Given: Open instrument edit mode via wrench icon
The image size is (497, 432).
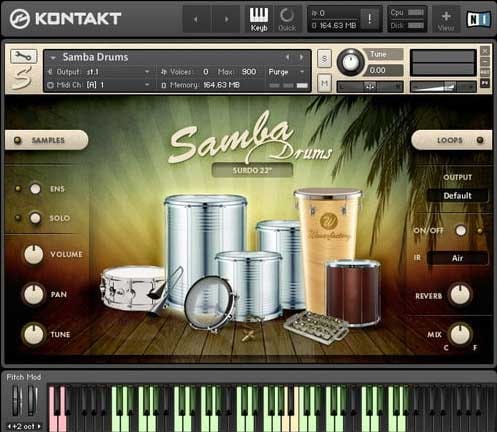Looking at the screenshot, I should [23, 57].
